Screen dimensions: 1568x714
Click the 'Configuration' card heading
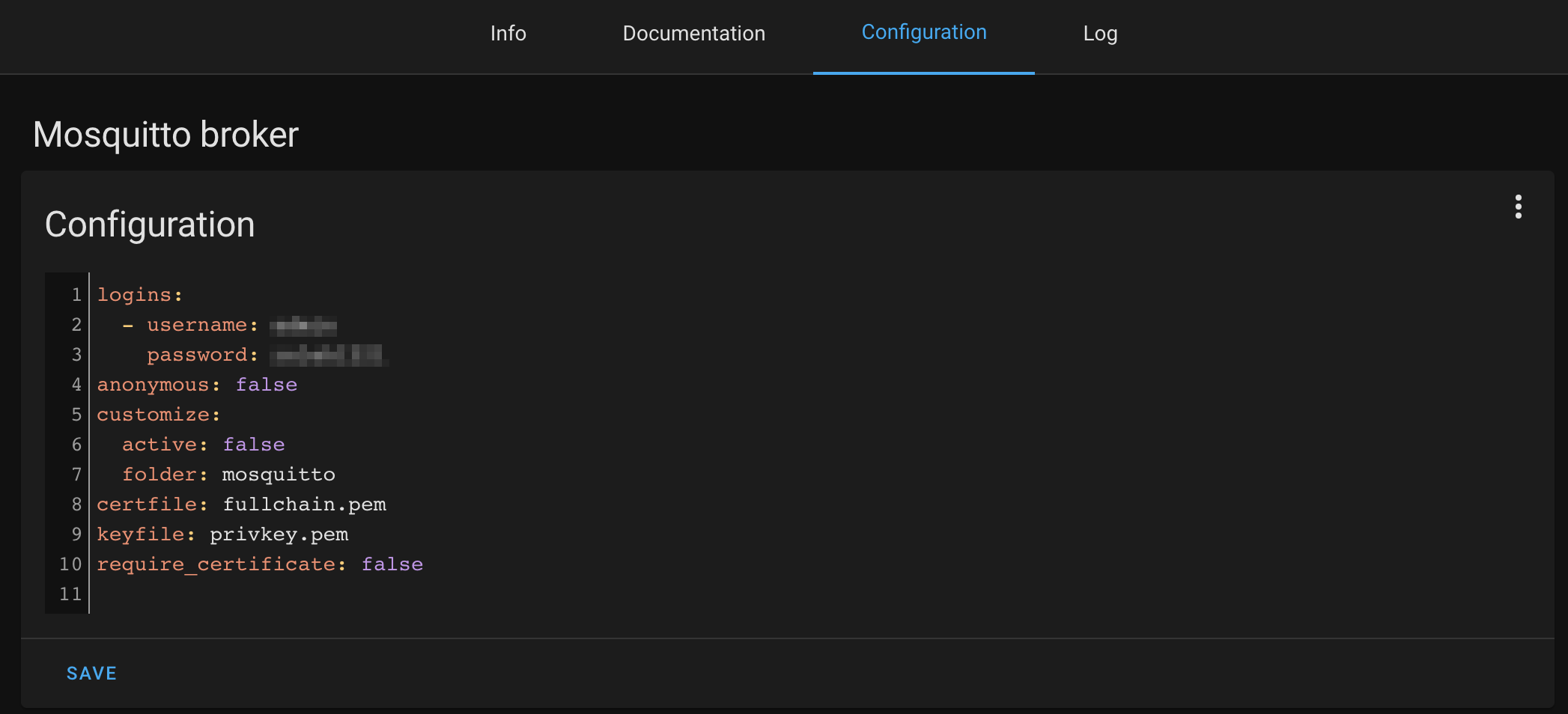coord(150,225)
